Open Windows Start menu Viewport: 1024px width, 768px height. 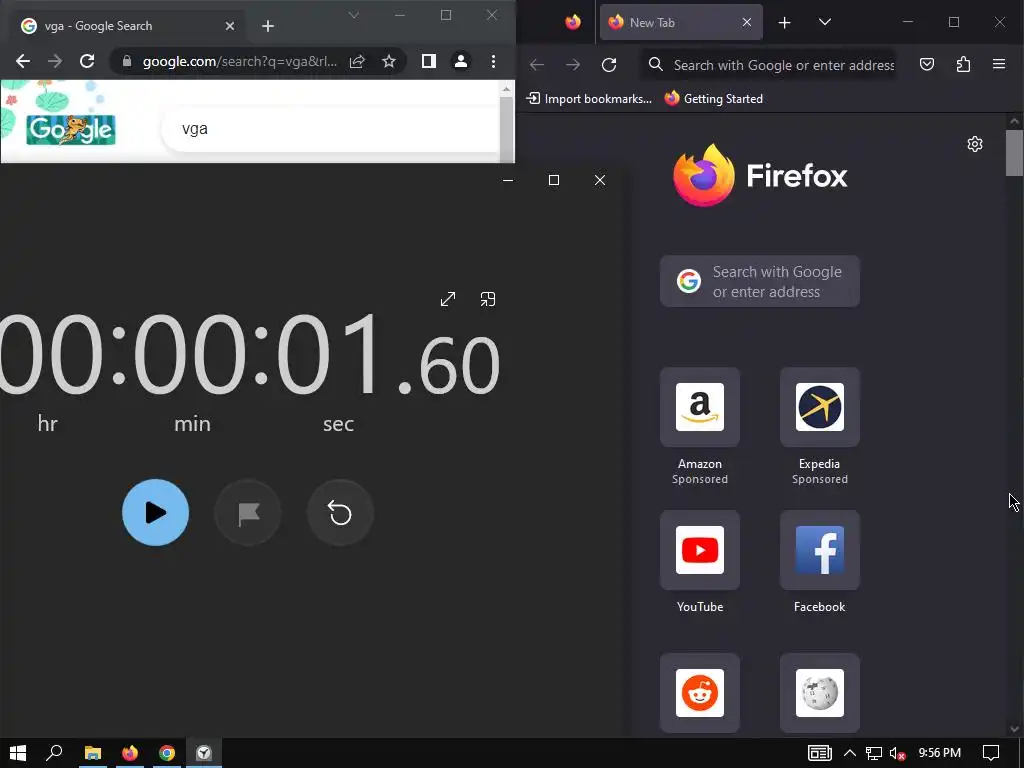[x=18, y=753]
